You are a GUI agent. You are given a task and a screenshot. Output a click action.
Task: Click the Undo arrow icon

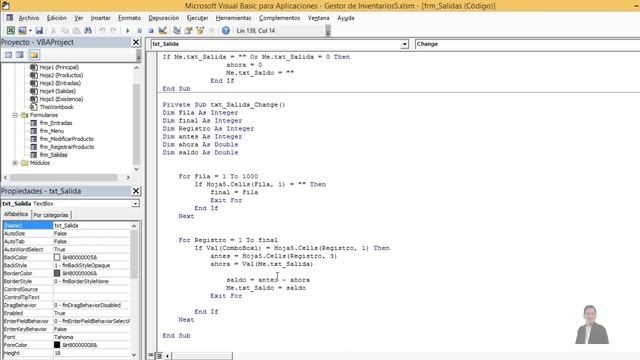[102, 31]
